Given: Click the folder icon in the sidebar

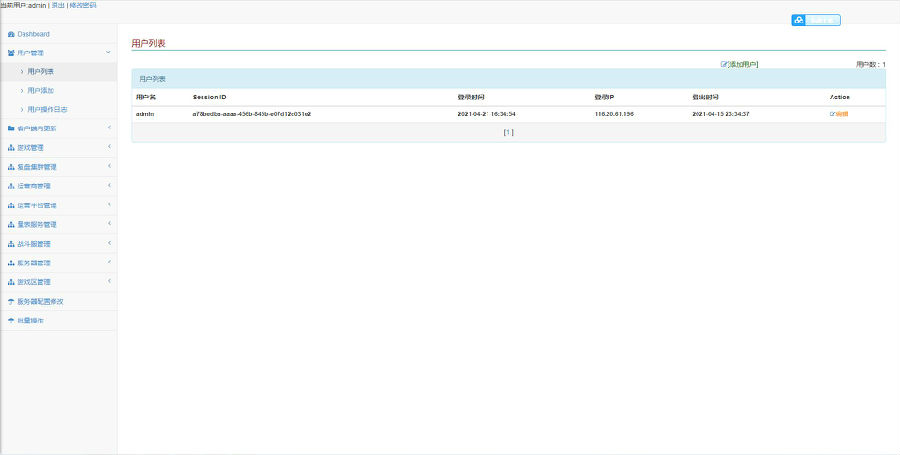Looking at the screenshot, I should pyautogui.click(x=11, y=128).
